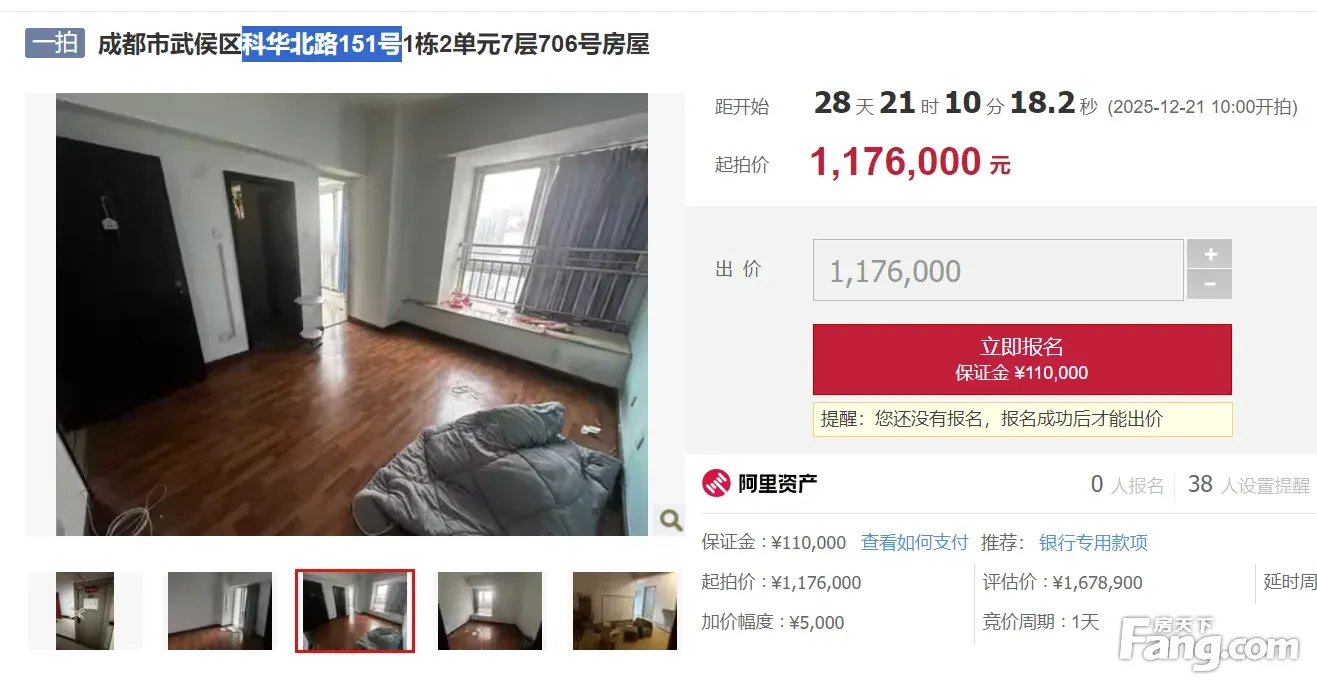This screenshot has width=1317, height=685.
Task: Increase bid with the plus button
Action: 1209,254
